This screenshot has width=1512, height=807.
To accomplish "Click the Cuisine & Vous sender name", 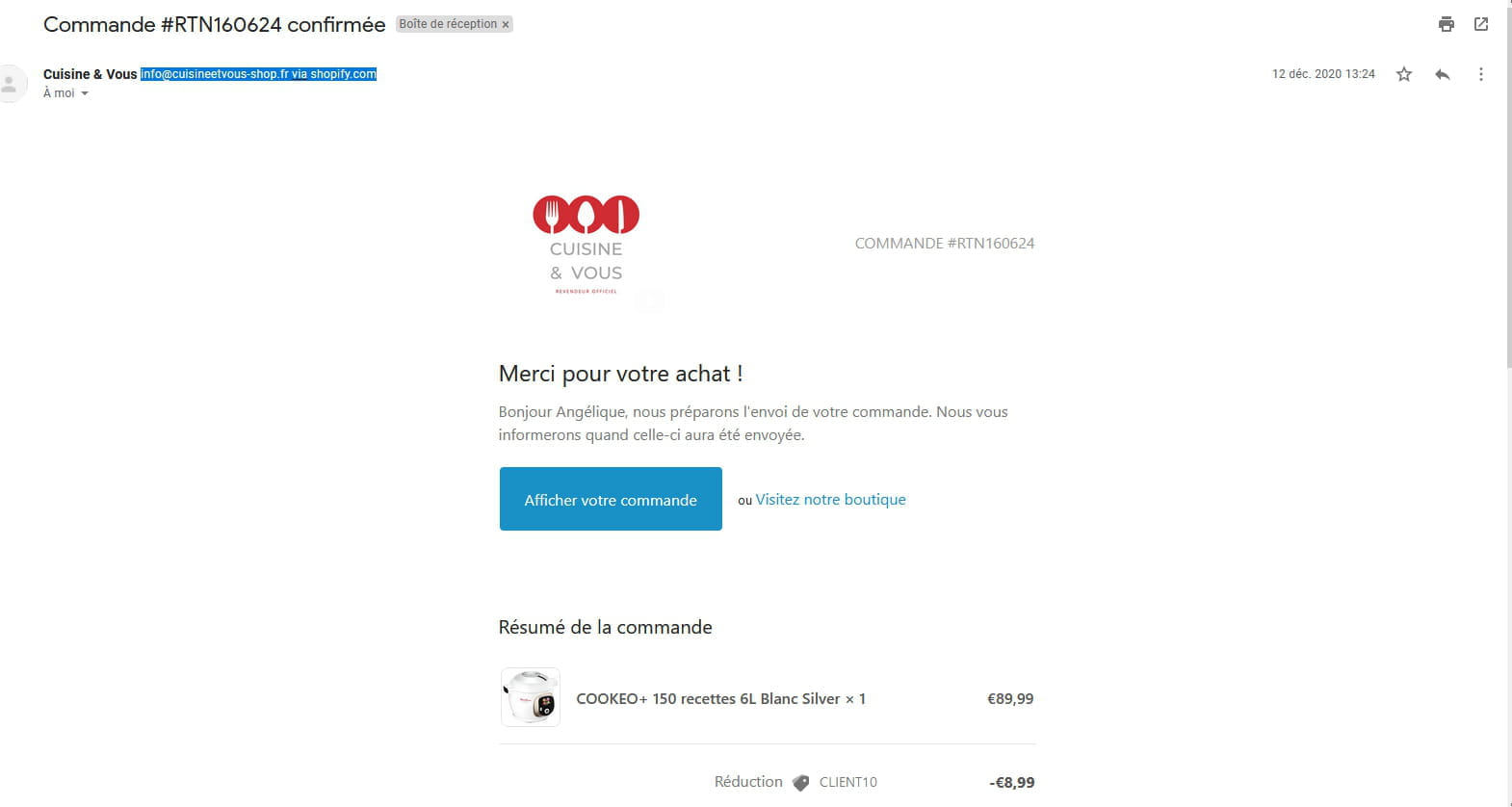I will [x=91, y=74].
